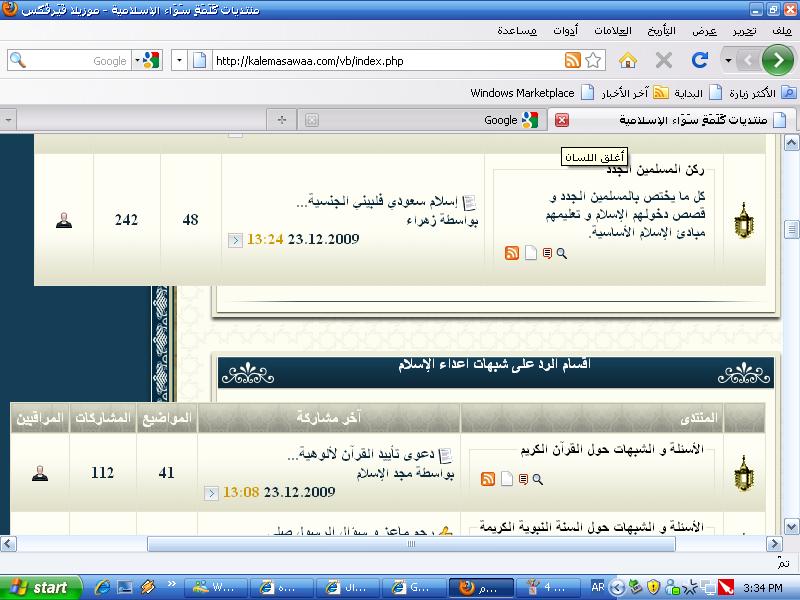
Task: Open the Google search engine dropdown
Action: [x=150, y=61]
